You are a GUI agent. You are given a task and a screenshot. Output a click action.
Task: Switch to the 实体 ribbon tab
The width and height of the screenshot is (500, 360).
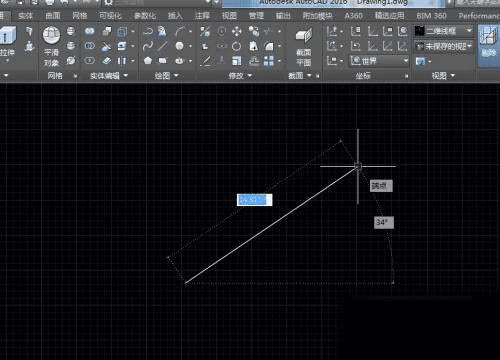pyautogui.click(x=26, y=16)
